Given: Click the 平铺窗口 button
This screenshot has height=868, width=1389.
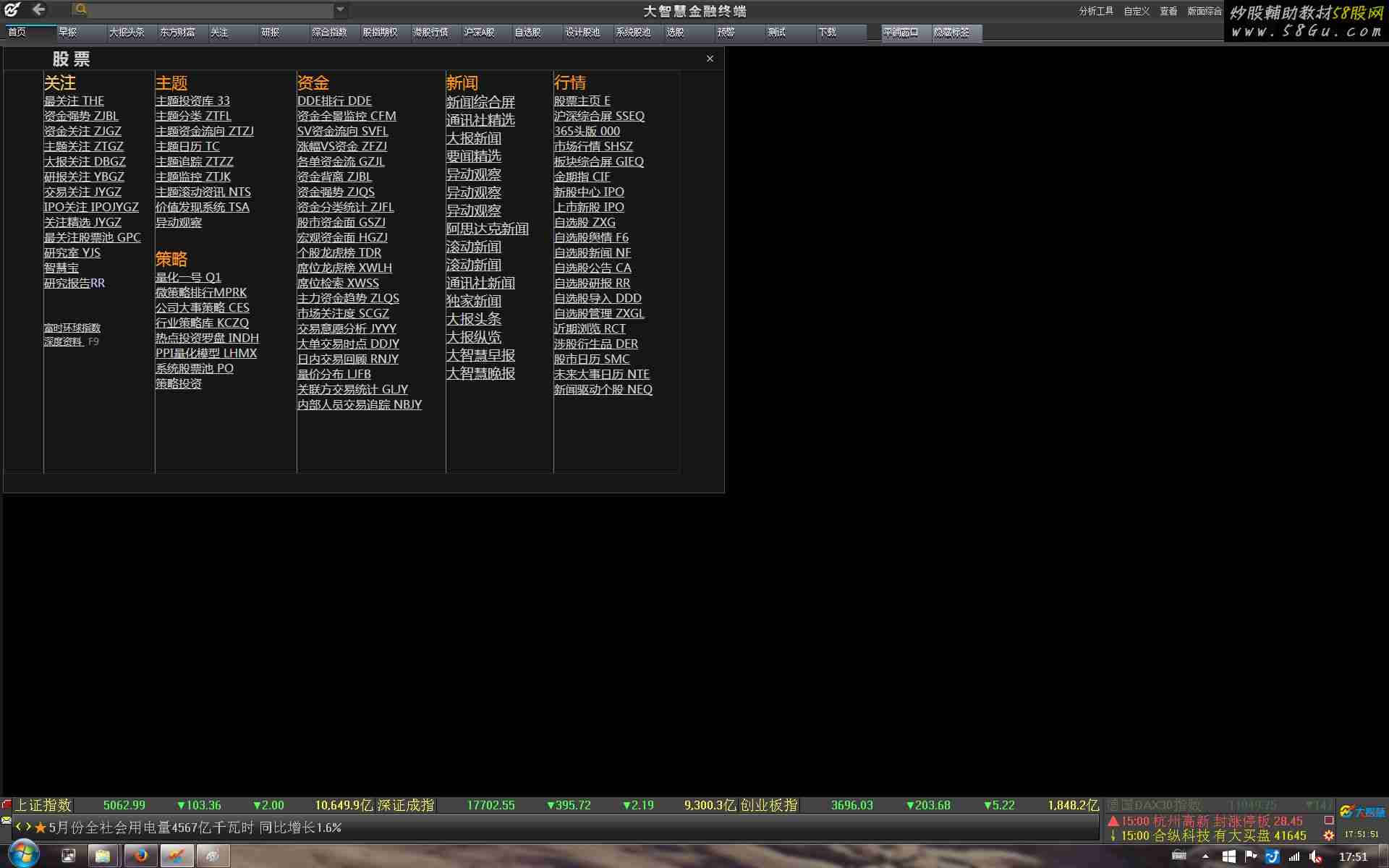Looking at the screenshot, I should tap(906, 33).
